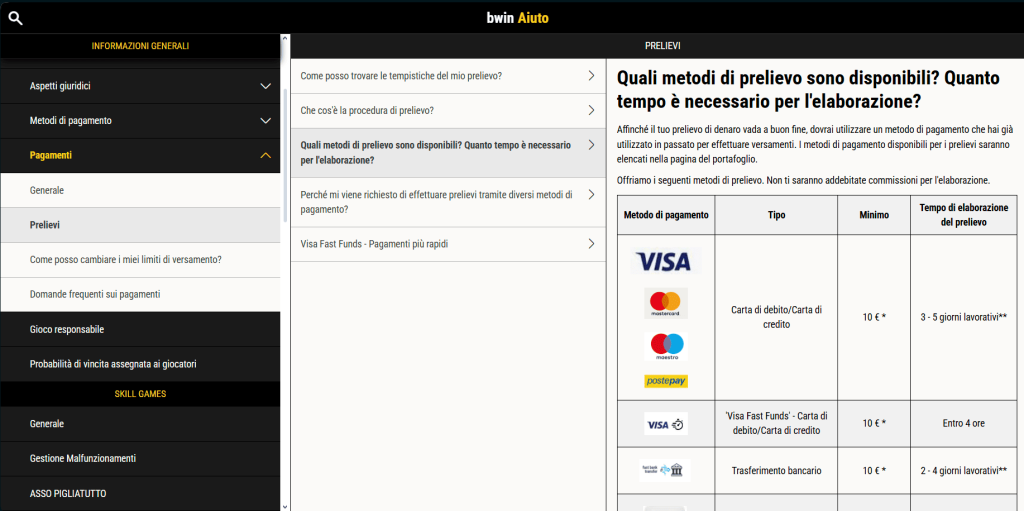This screenshot has width=1024, height=511.
Task: Click the bank transfer logo
Action: pyautogui.click(x=665, y=470)
